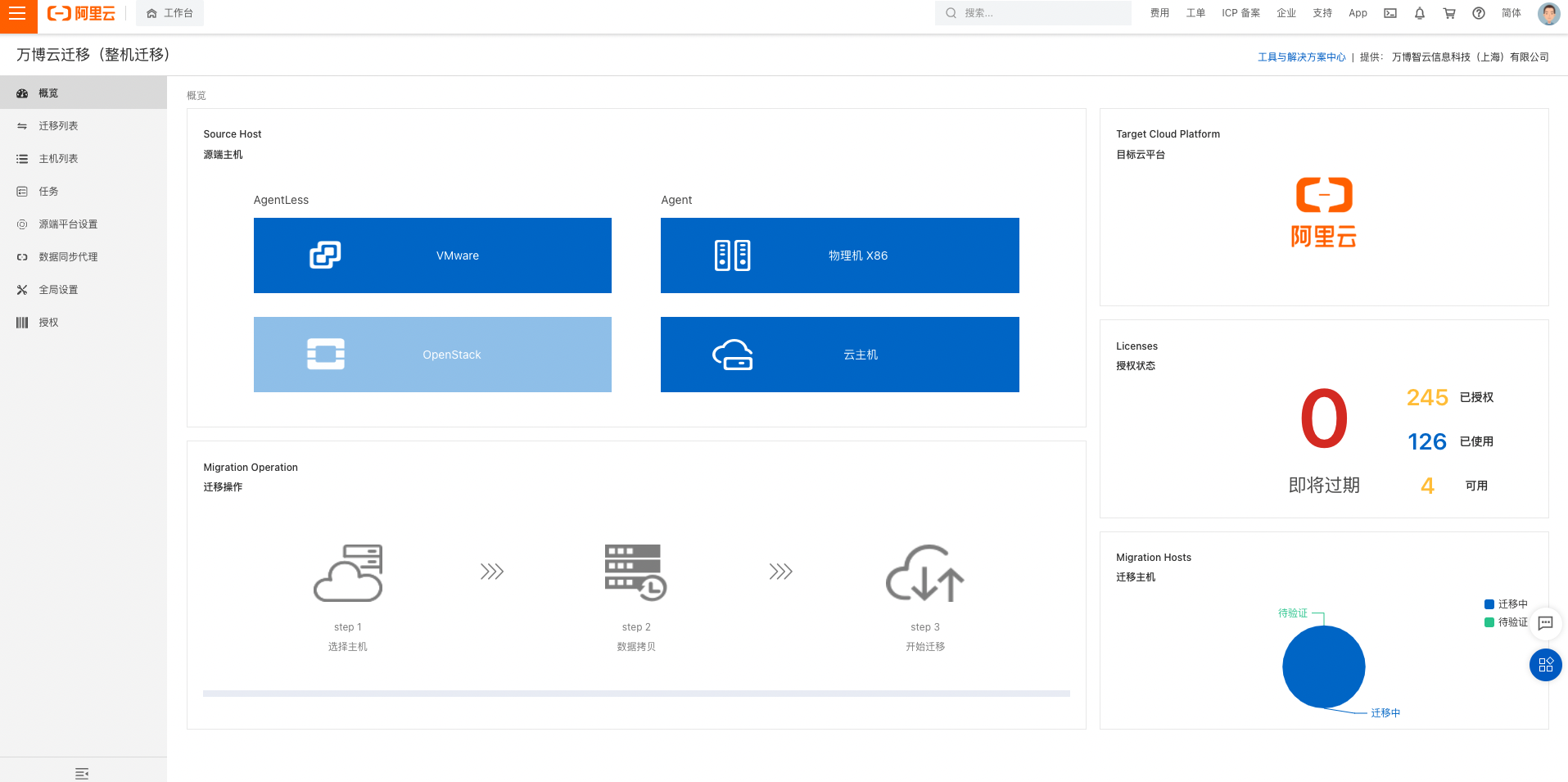Click the search input field
Viewport: 1568px width, 782px height.
tap(1033, 13)
